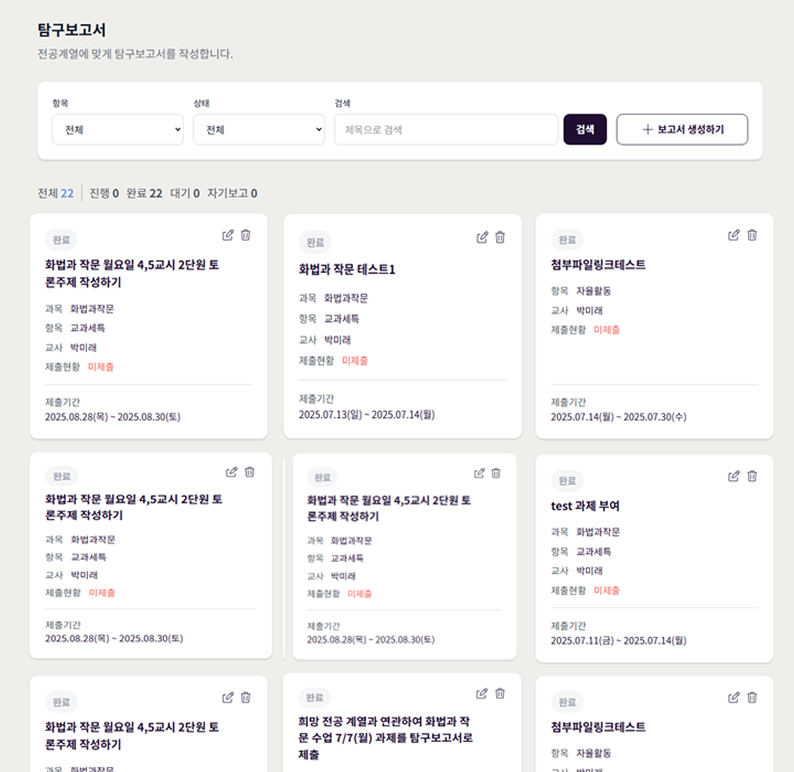Select the 자기보고 0 filter
The image size is (794, 772).
[232, 193]
